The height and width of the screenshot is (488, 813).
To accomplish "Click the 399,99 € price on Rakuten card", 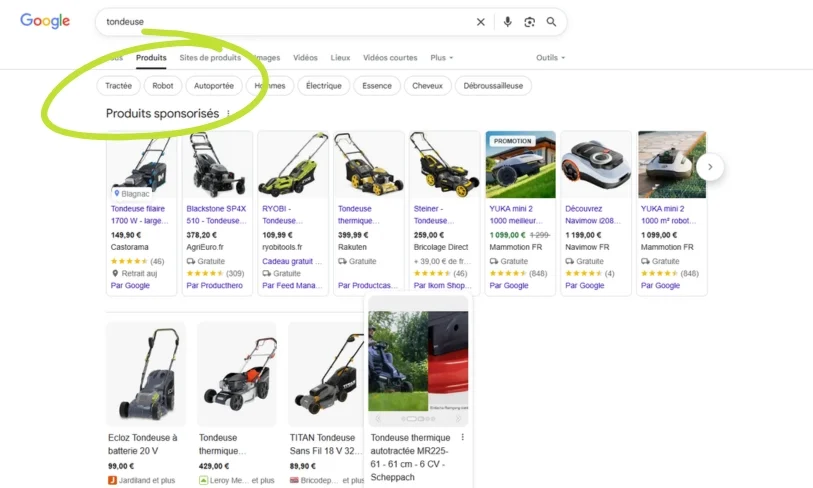I will tap(353, 235).
